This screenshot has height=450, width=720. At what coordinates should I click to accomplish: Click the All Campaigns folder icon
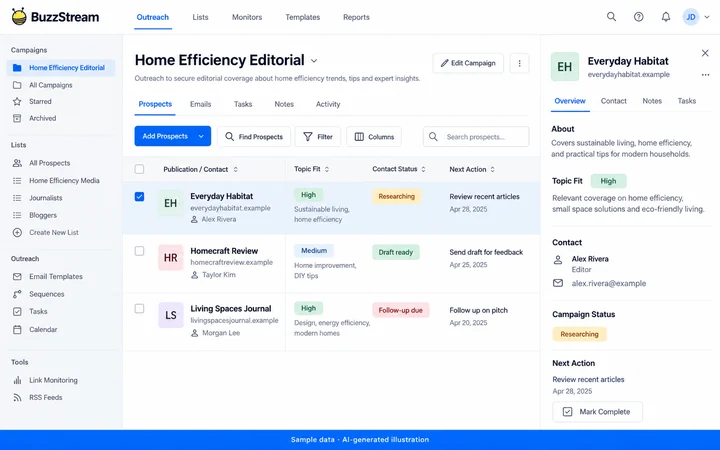[x=17, y=85]
